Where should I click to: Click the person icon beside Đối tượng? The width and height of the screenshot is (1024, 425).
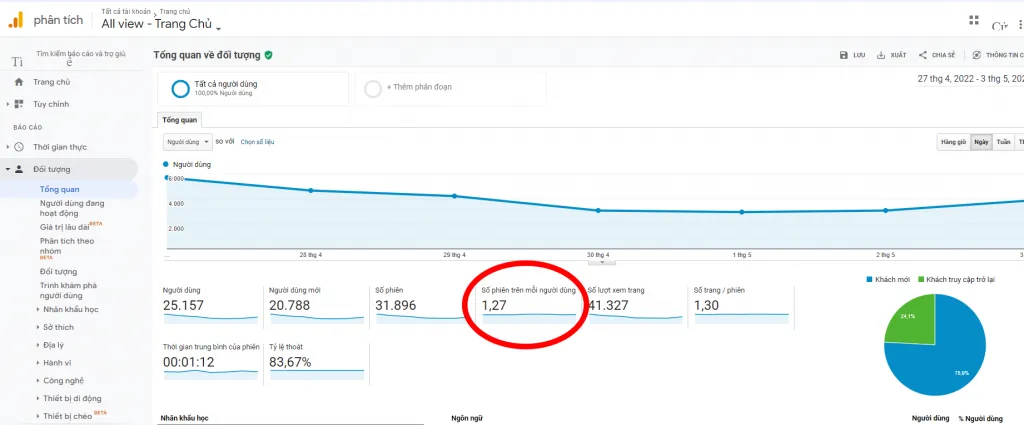tap(19, 169)
